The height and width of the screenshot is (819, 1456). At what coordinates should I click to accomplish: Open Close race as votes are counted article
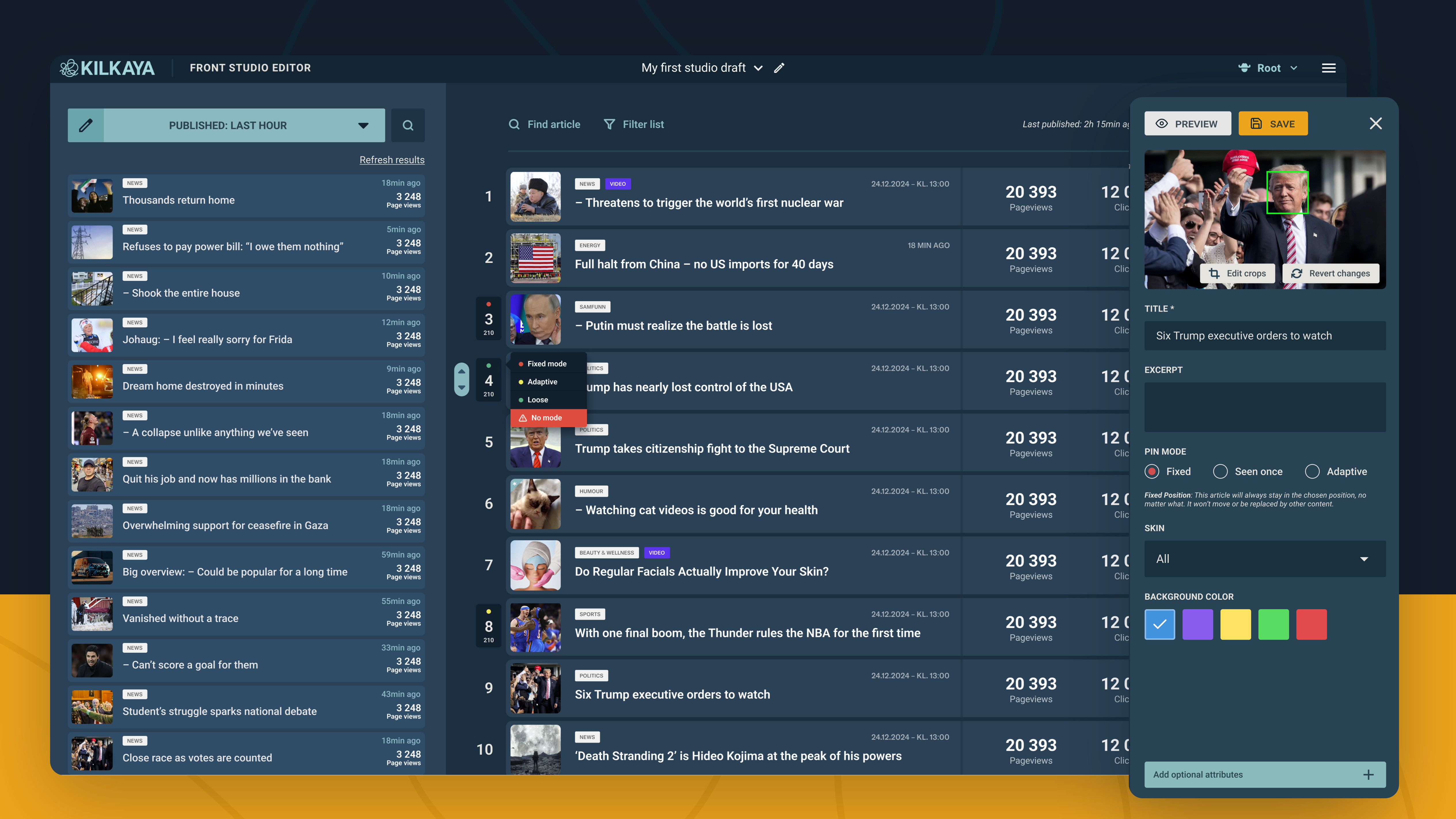(246, 753)
